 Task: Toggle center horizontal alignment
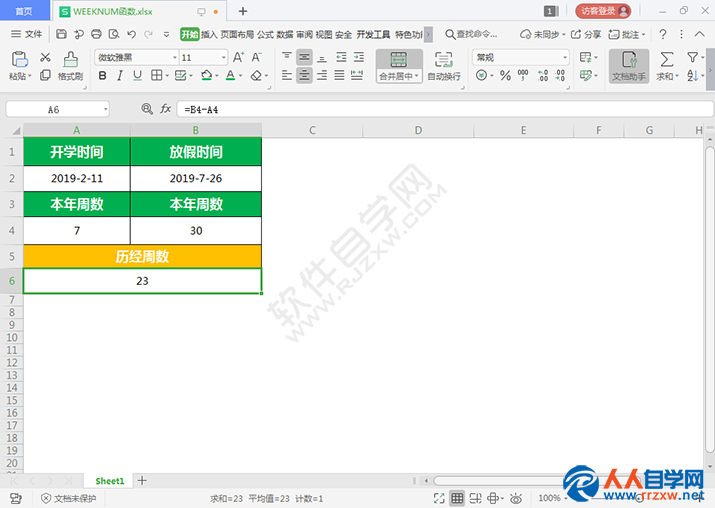point(304,75)
